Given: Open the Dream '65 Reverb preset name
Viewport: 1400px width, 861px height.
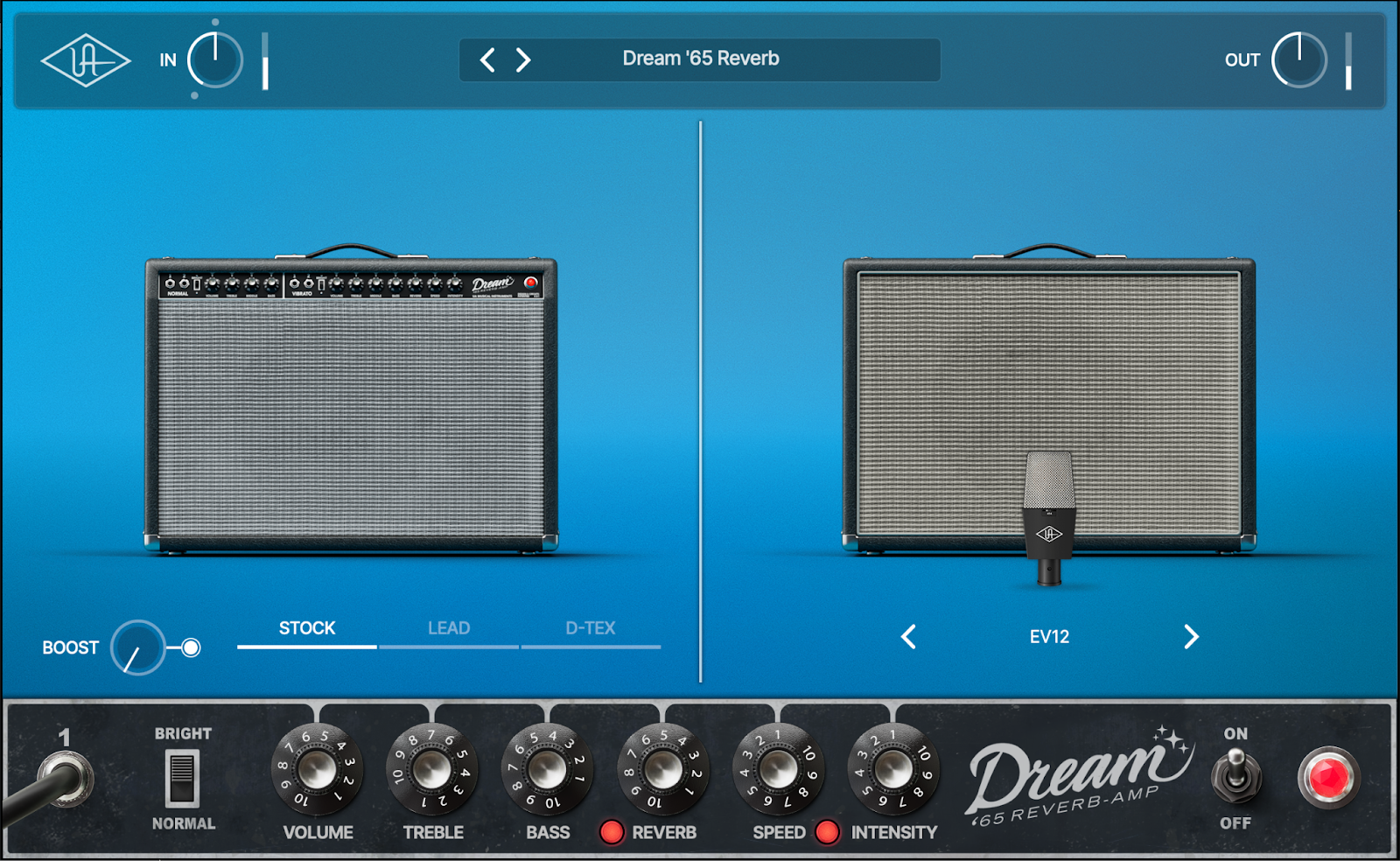Looking at the screenshot, I should 701,59.
